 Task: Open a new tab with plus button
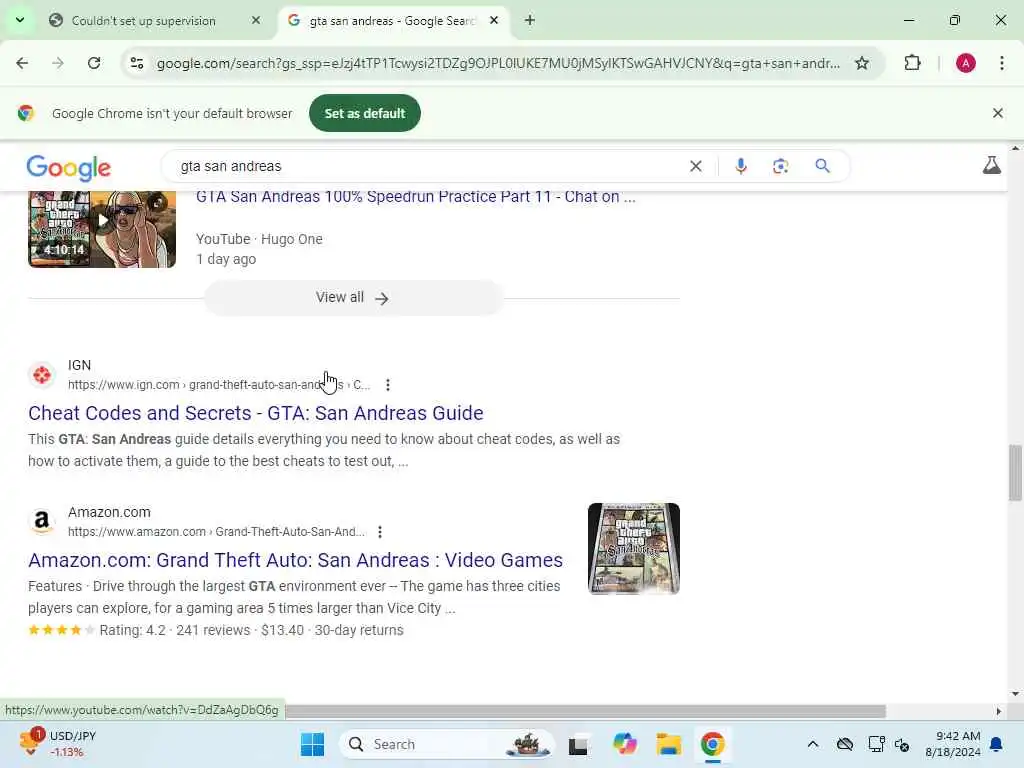coord(530,20)
